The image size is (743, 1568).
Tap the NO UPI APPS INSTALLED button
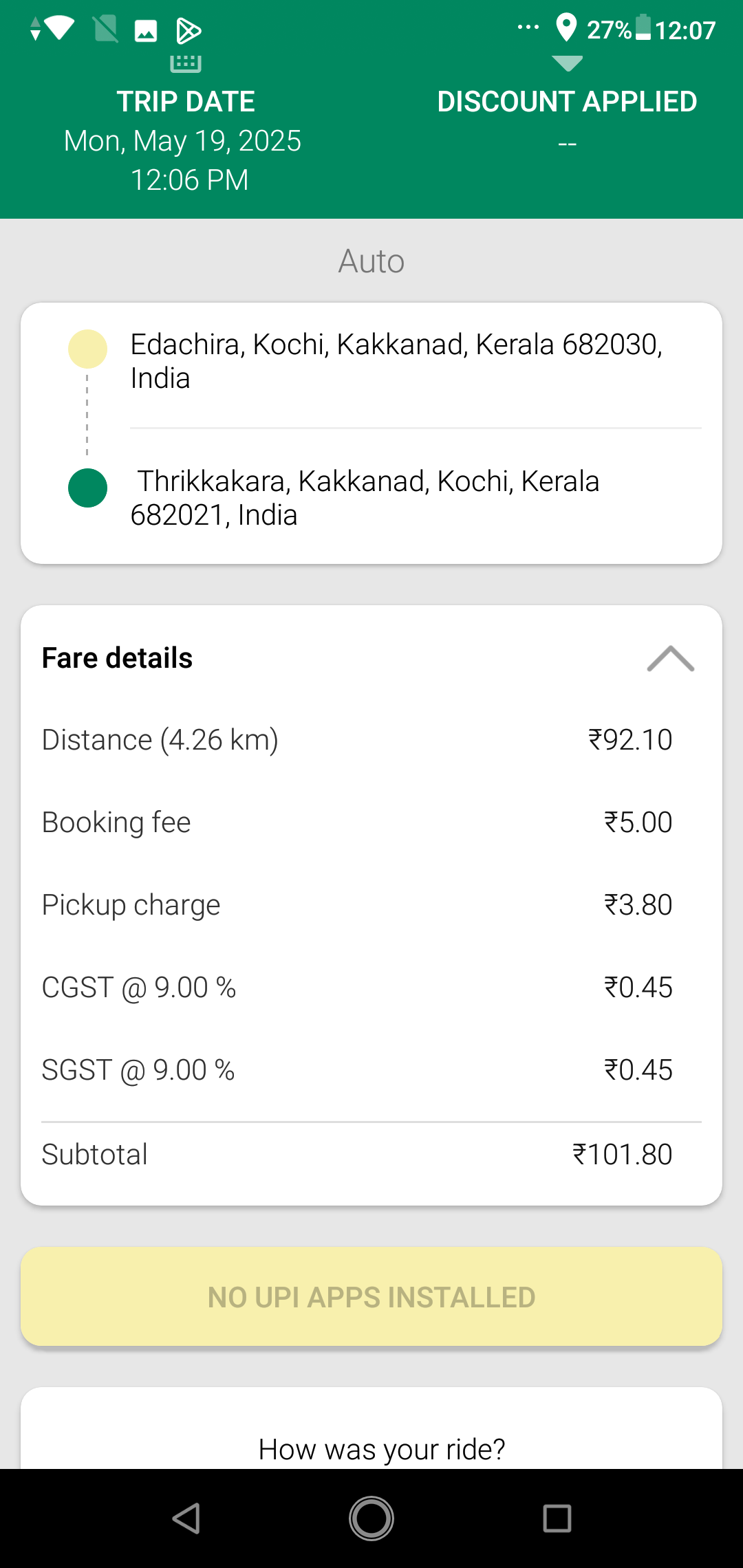pyautogui.click(x=371, y=1297)
